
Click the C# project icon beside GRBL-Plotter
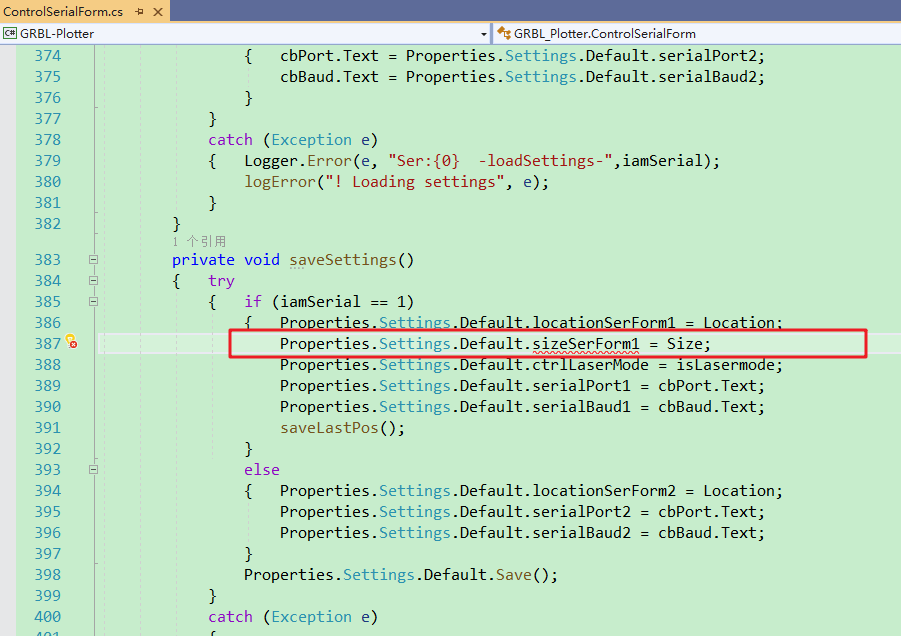10,33
